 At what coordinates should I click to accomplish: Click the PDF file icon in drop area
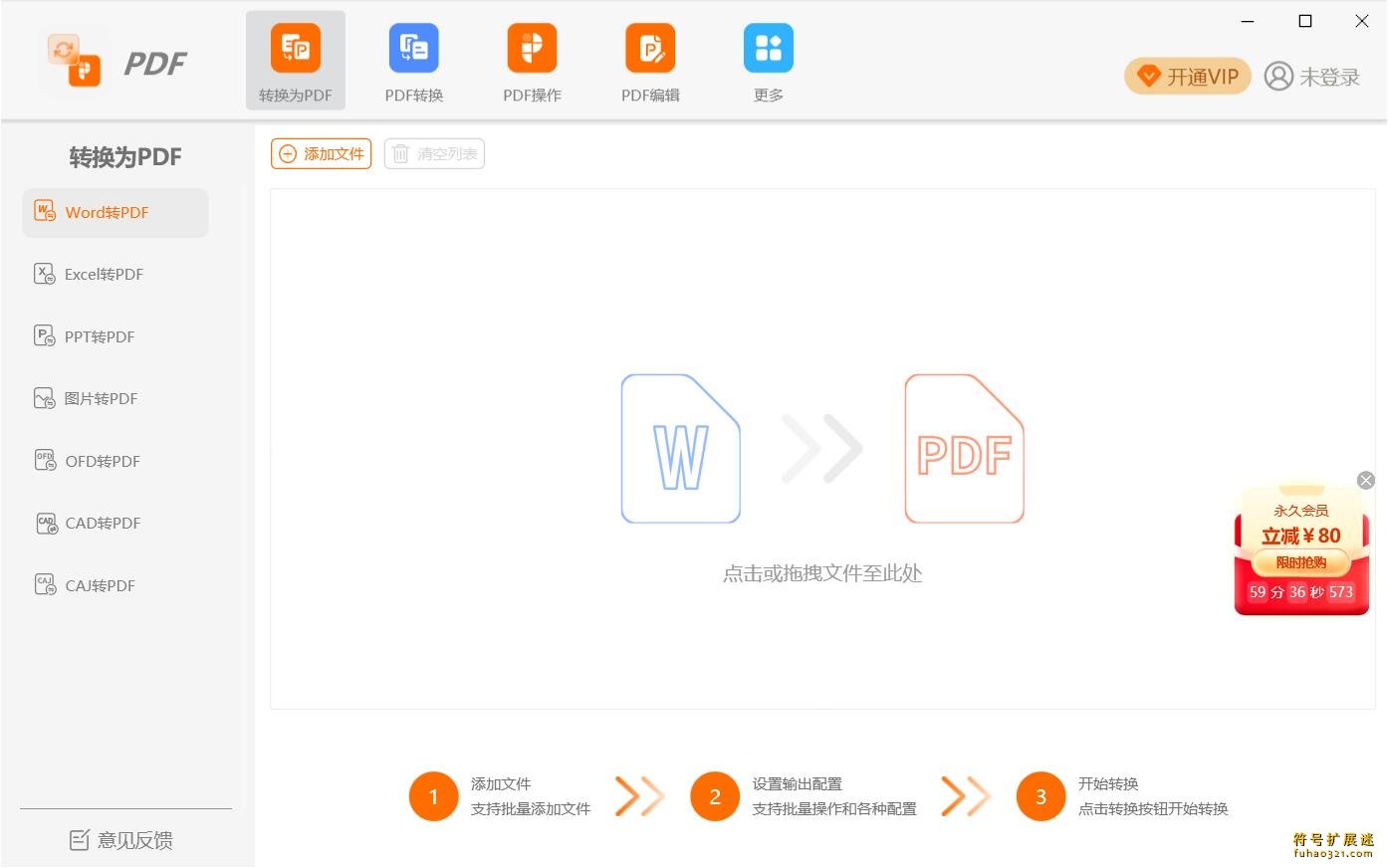point(964,449)
